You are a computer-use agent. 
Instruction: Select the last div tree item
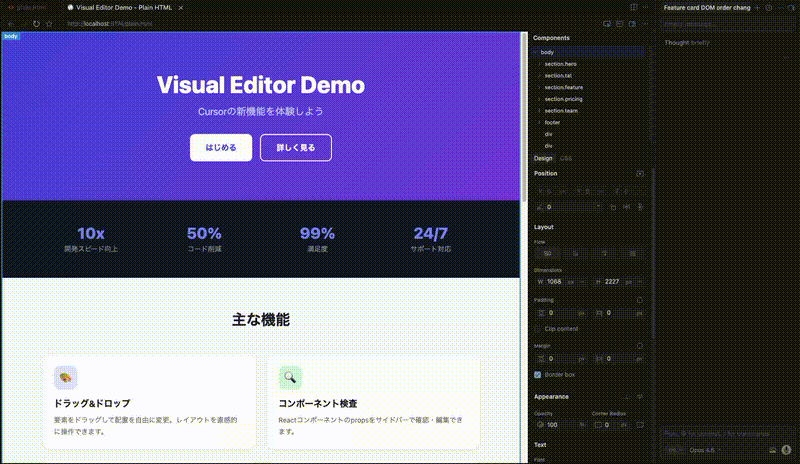coord(548,146)
